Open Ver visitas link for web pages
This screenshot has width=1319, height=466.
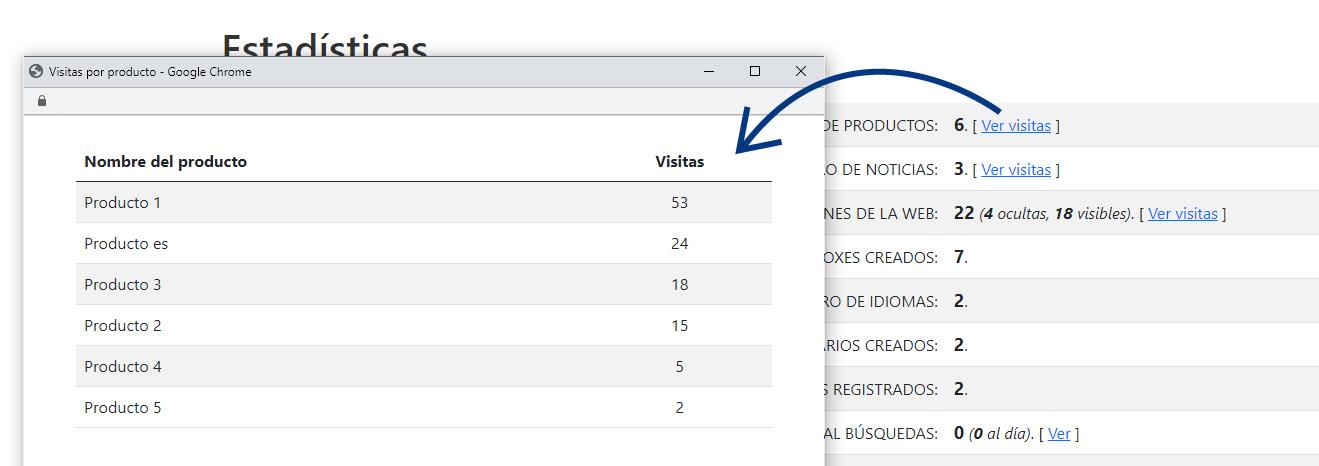[x=1182, y=214]
